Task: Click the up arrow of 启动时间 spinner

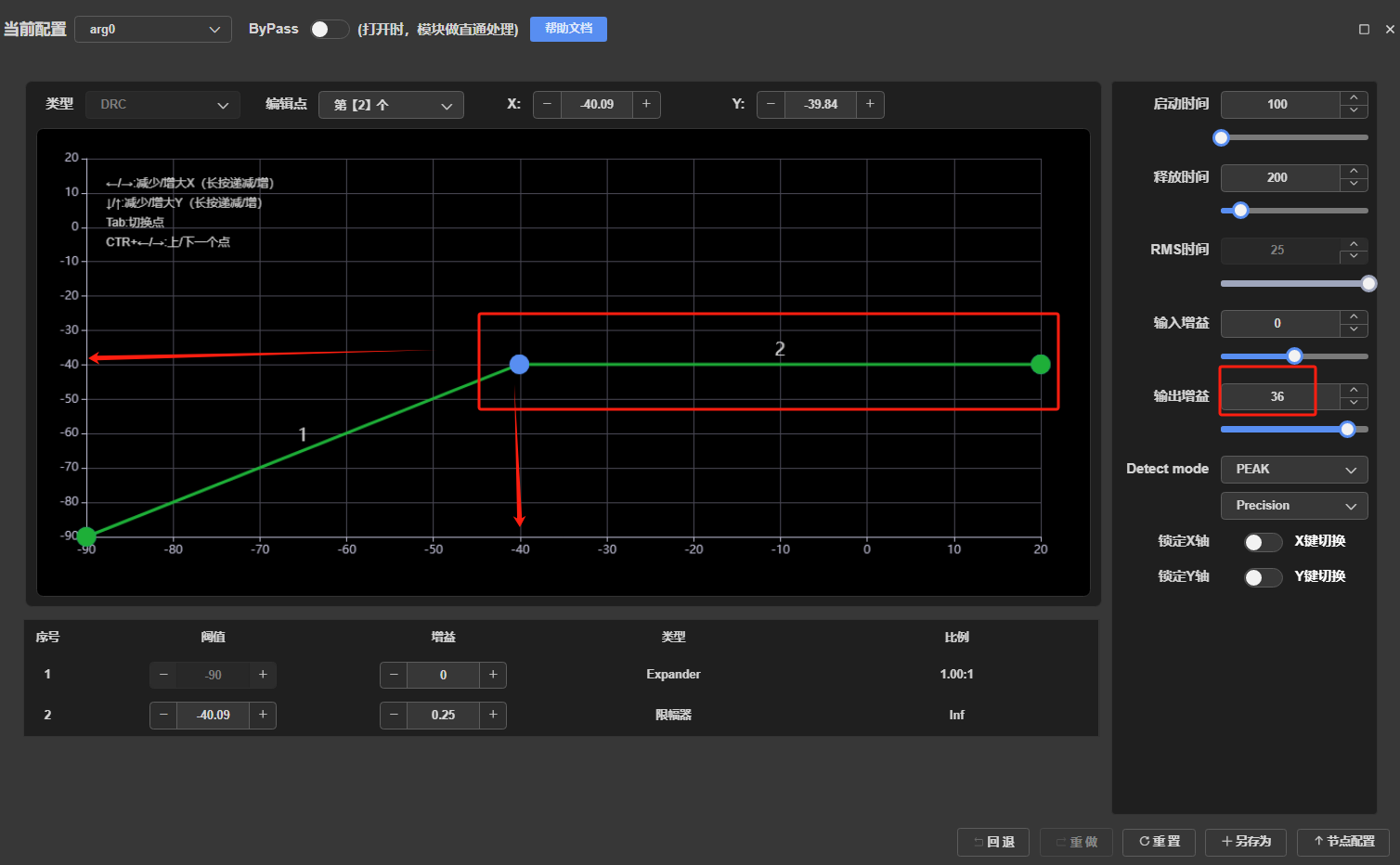Action: pos(1355,97)
